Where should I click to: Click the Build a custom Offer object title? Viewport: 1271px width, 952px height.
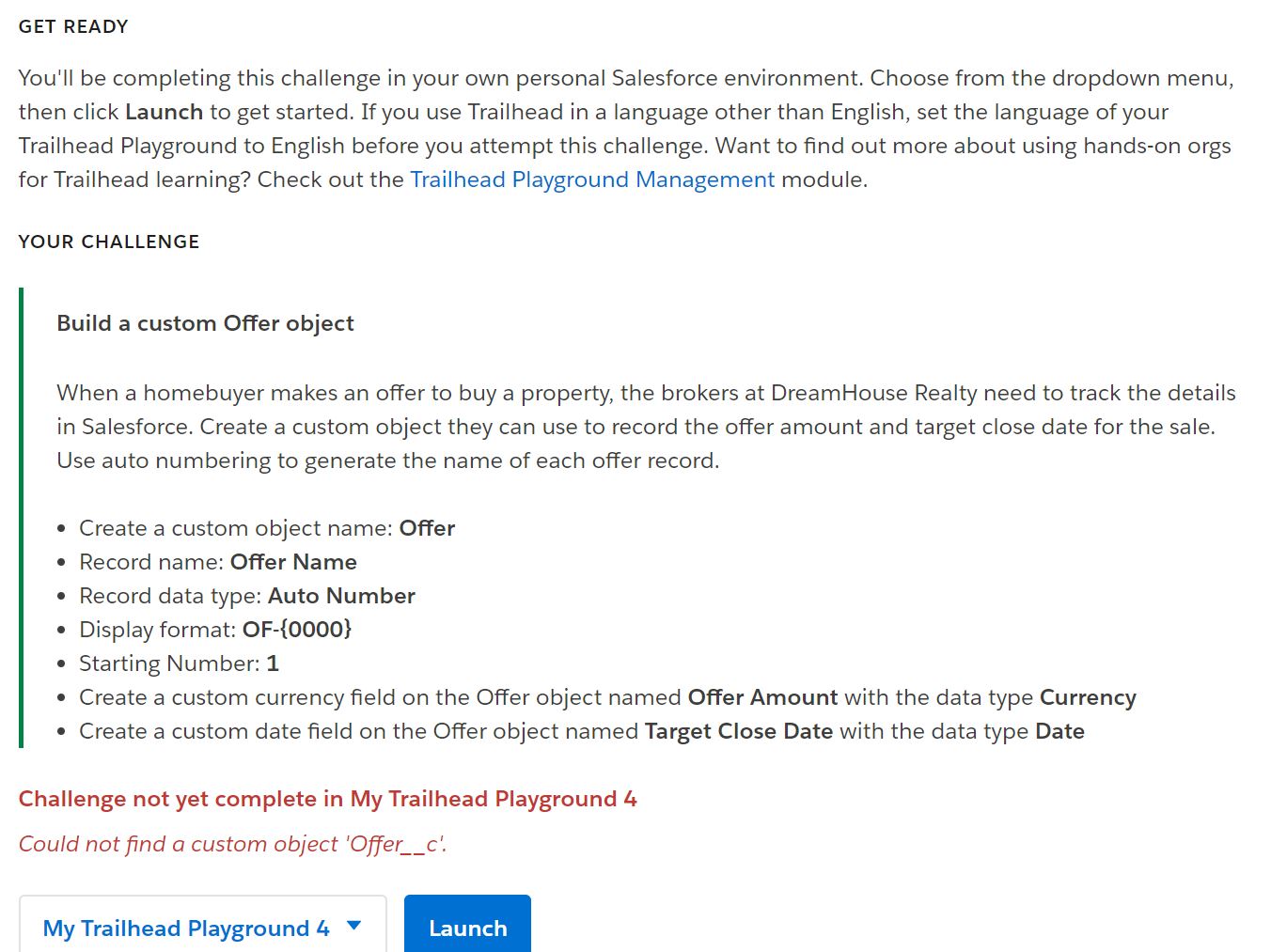205,323
